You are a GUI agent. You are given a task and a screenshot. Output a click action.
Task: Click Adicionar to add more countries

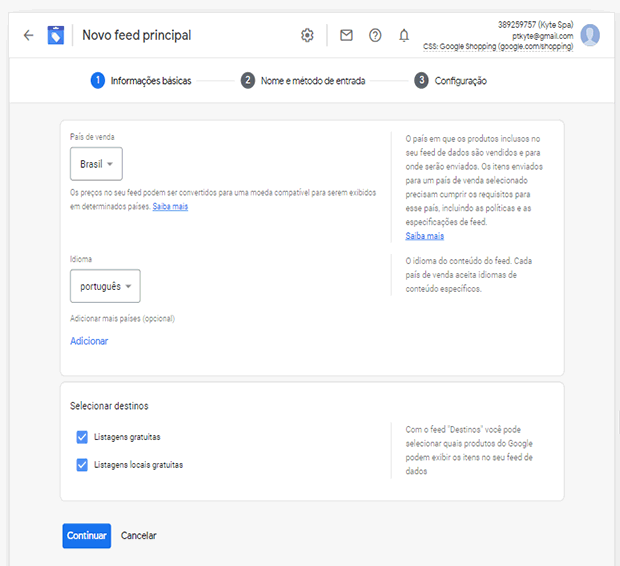(x=89, y=341)
